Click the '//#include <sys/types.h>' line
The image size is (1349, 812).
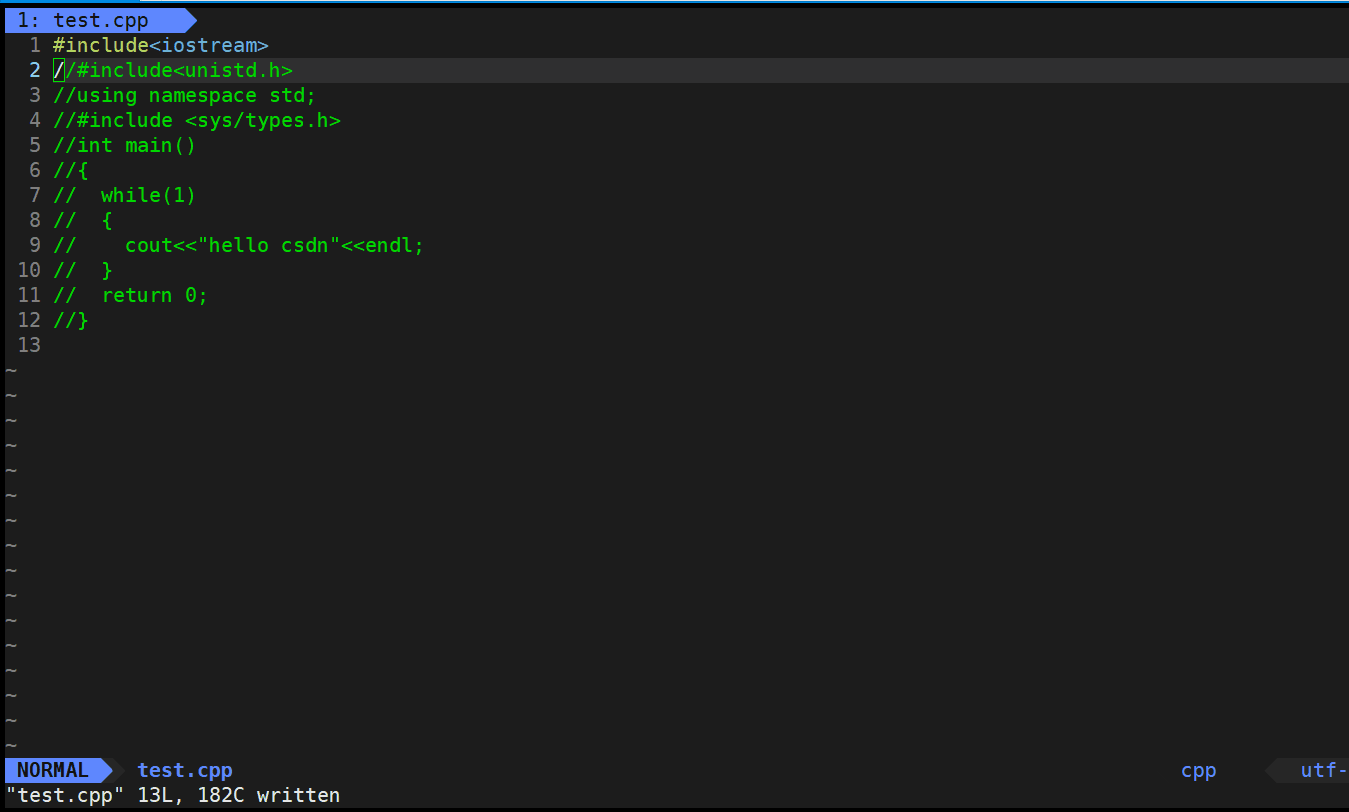[197, 120]
